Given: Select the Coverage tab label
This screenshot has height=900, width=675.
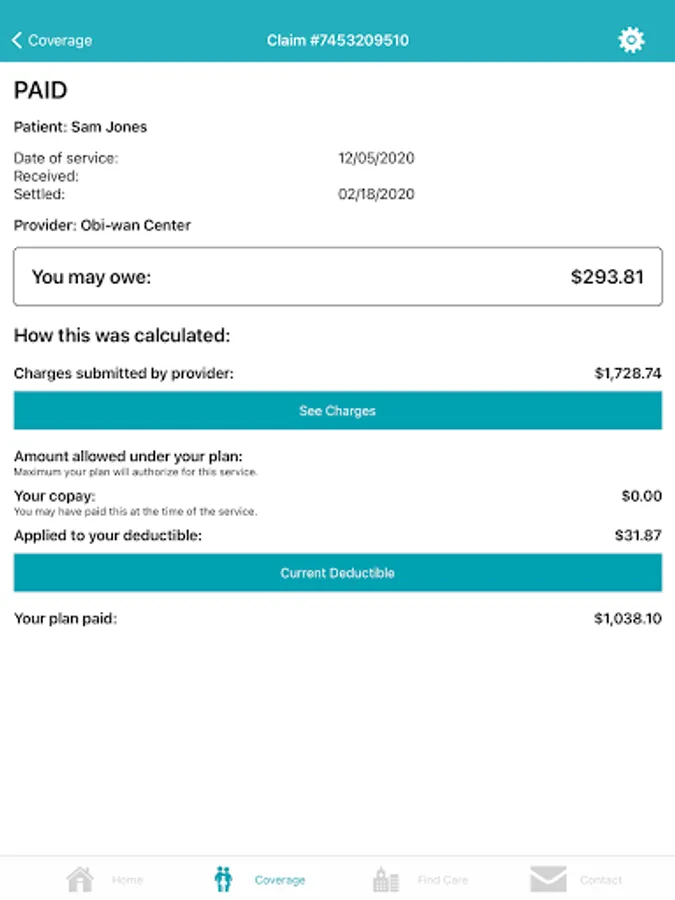Looking at the screenshot, I should pyautogui.click(x=280, y=880).
